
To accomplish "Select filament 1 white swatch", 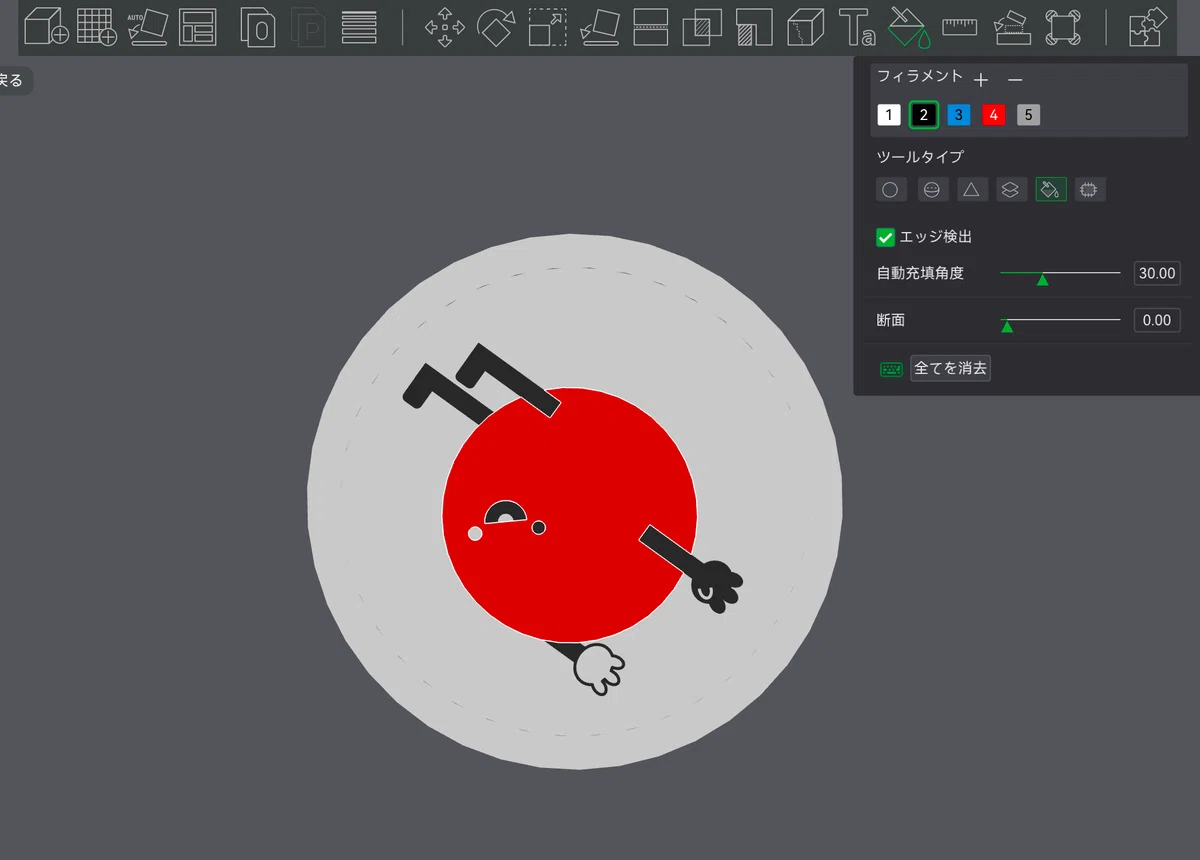I will 889,115.
